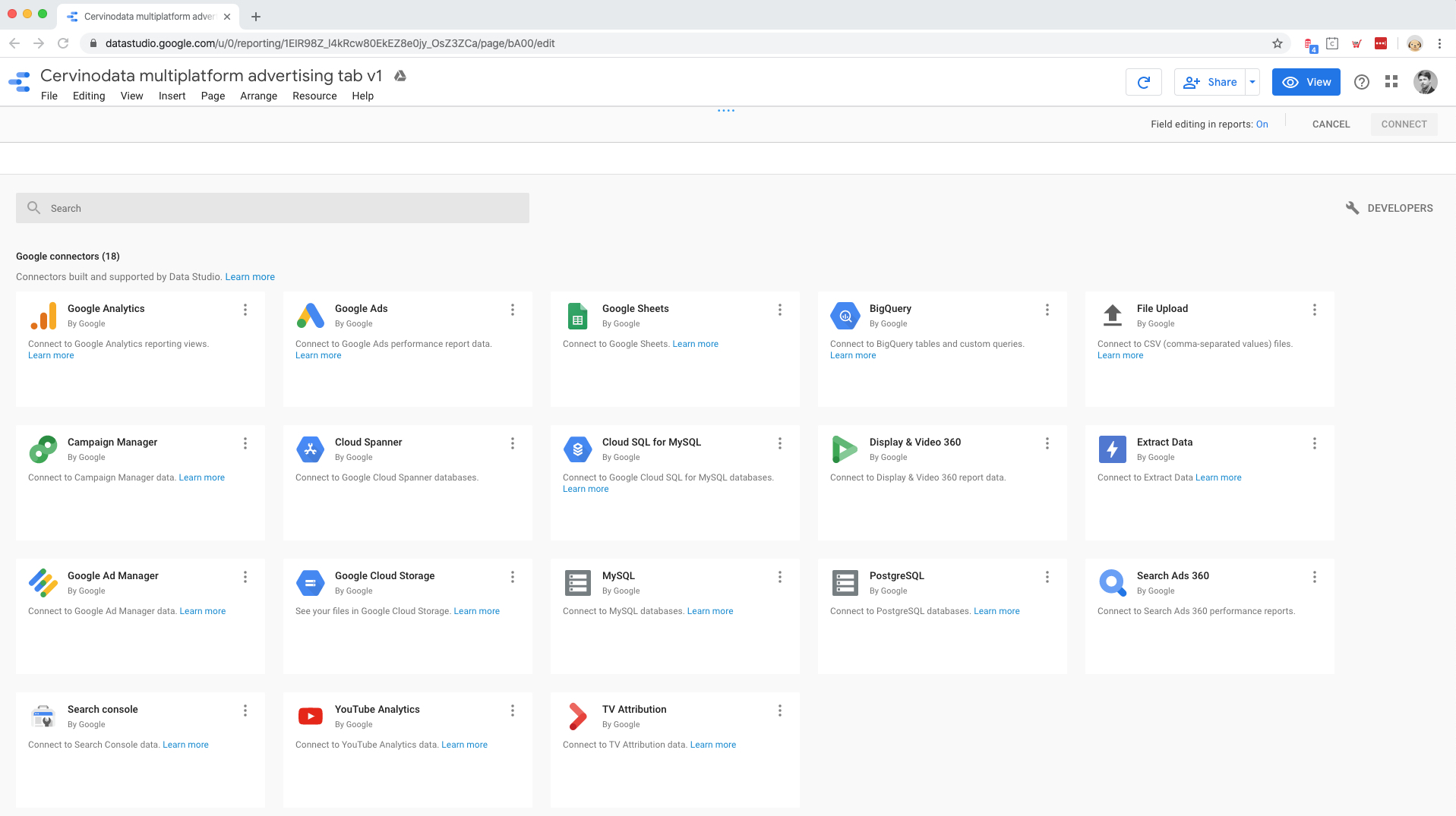The height and width of the screenshot is (816, 1456).
Task: Open Learn more link under Google connectors
Action: (250, 277)
